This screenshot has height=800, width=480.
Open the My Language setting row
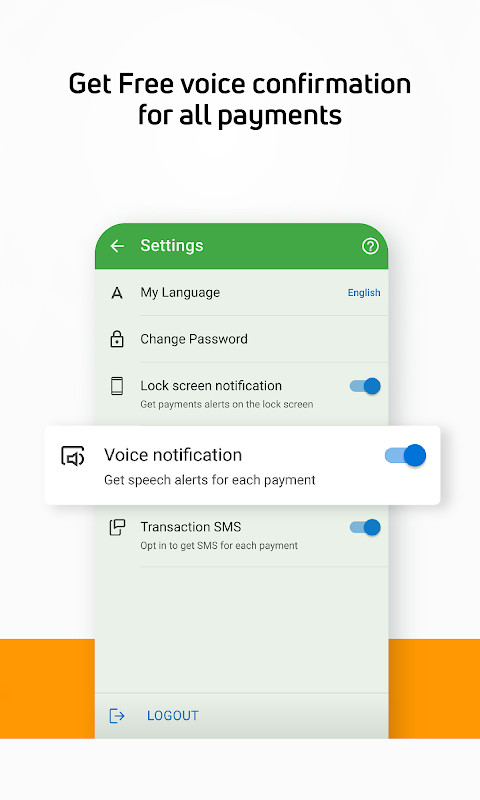242,293
